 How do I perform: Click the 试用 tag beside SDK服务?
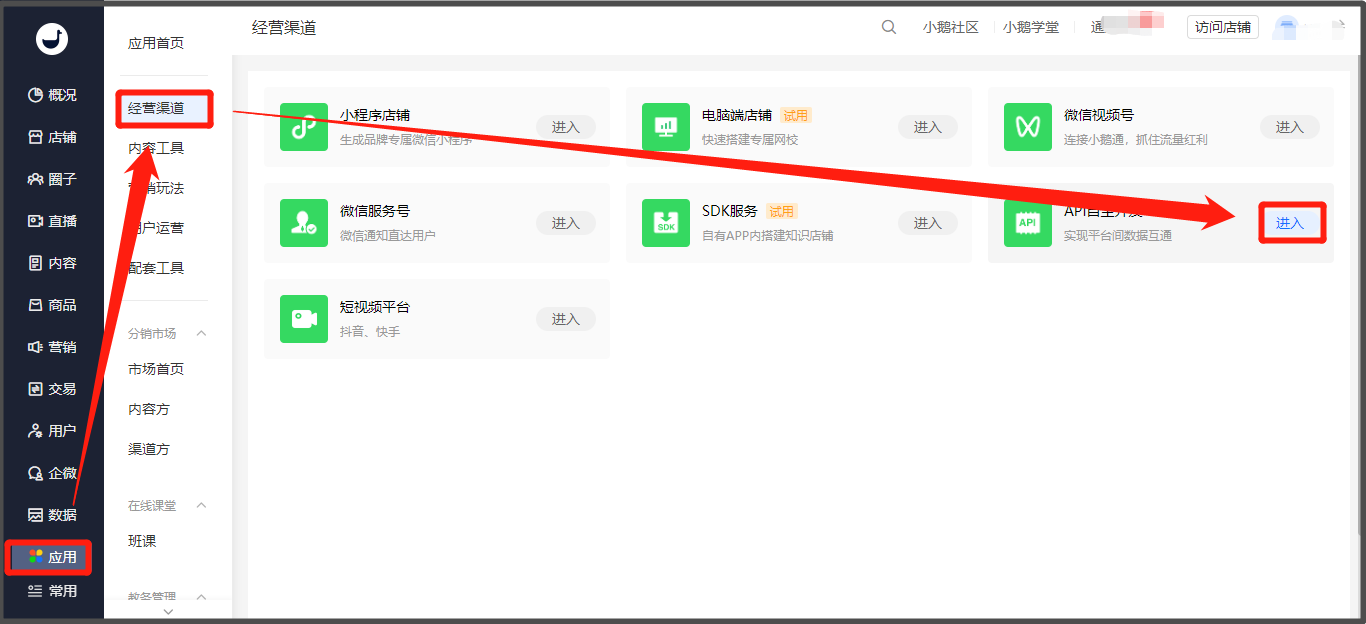[781, 211]
